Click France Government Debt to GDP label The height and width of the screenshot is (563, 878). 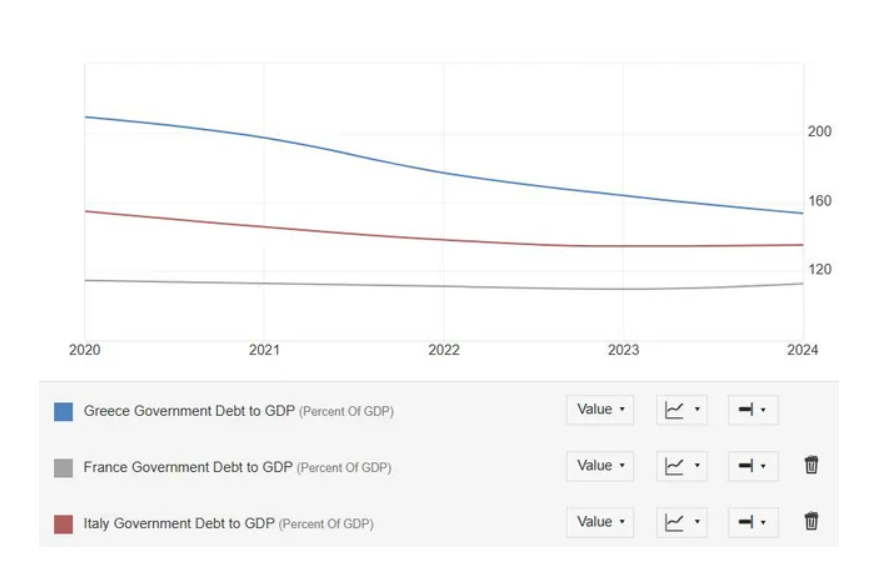[x=188, y=467]
